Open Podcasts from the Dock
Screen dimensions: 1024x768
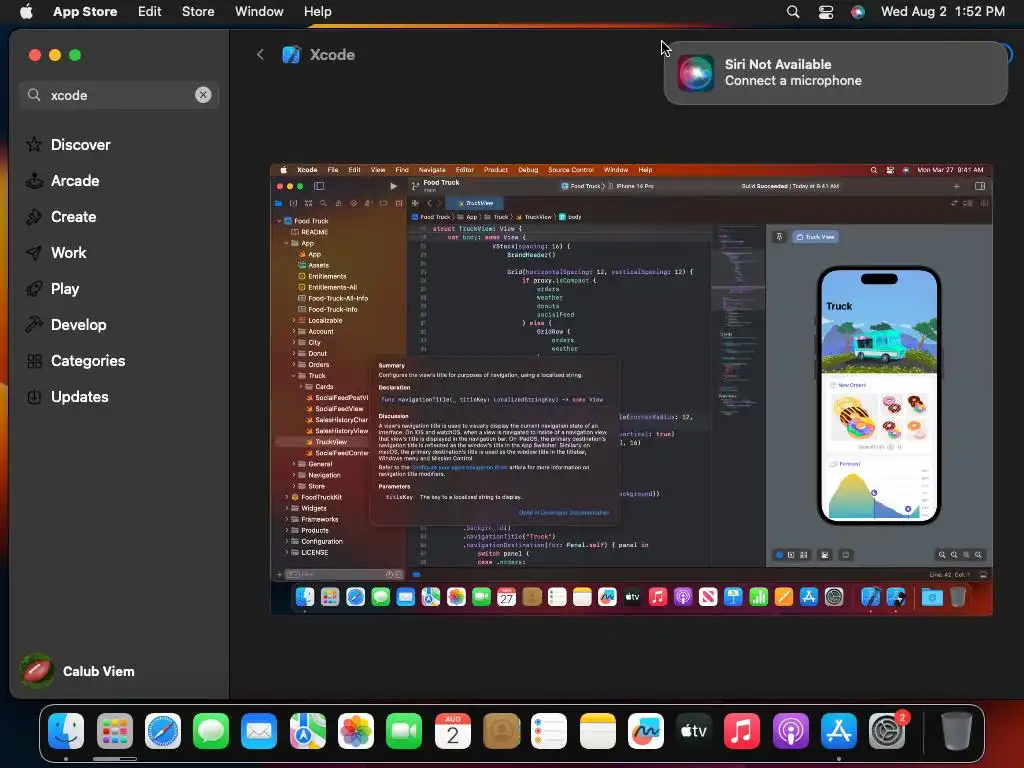pyautogui.click(x=790, y=731)
